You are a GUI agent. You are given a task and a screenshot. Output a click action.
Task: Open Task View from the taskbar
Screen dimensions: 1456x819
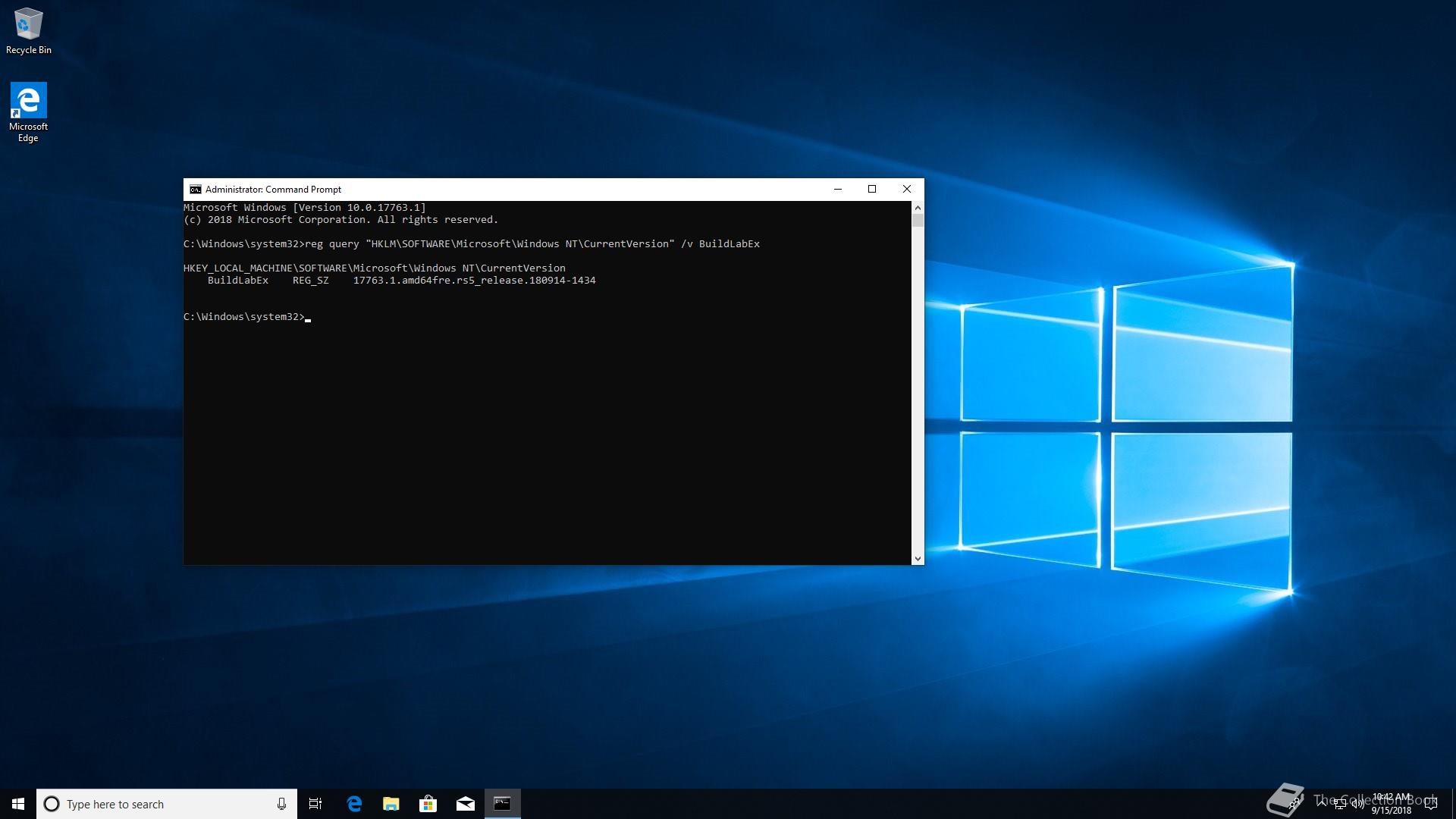coord(315,804)
